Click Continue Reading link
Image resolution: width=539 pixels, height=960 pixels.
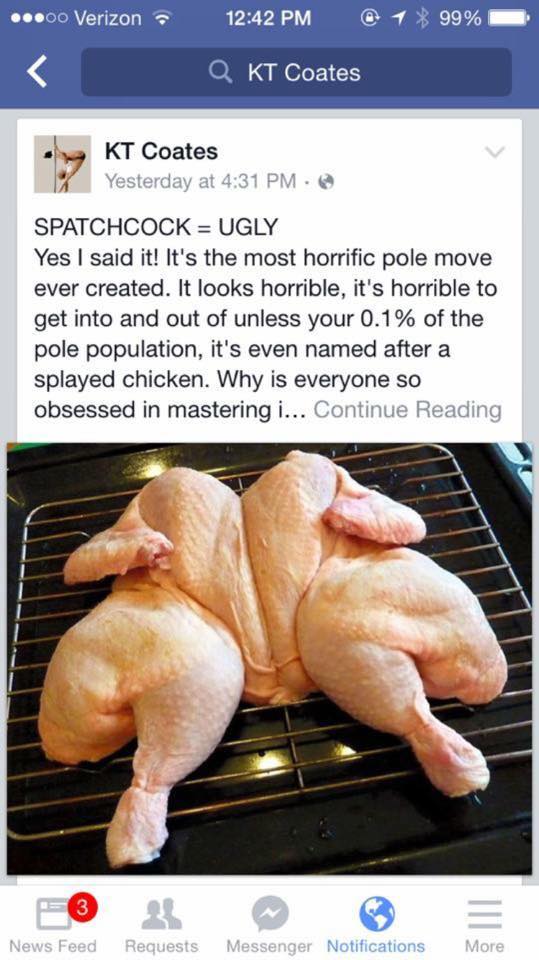(x=407, y=410)
